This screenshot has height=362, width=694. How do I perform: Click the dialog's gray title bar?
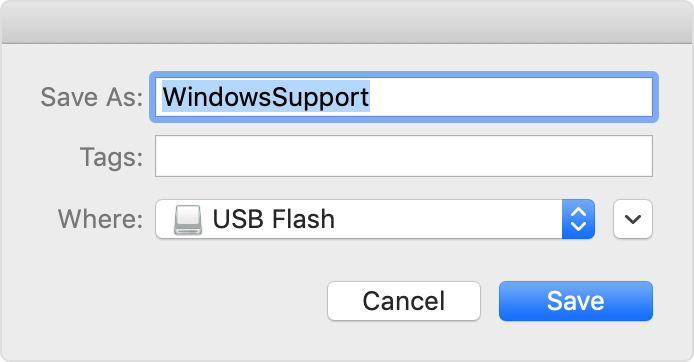[347, 22]
